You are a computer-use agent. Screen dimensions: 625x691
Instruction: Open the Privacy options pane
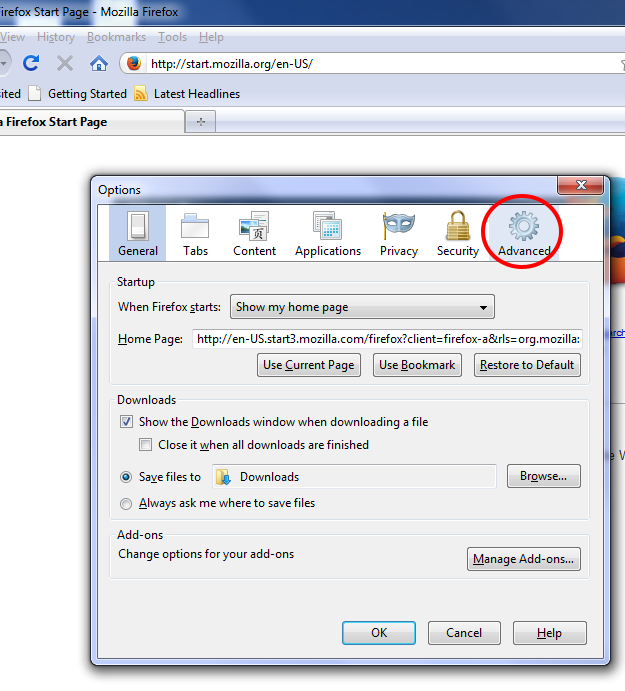click(x=399, y=233)
